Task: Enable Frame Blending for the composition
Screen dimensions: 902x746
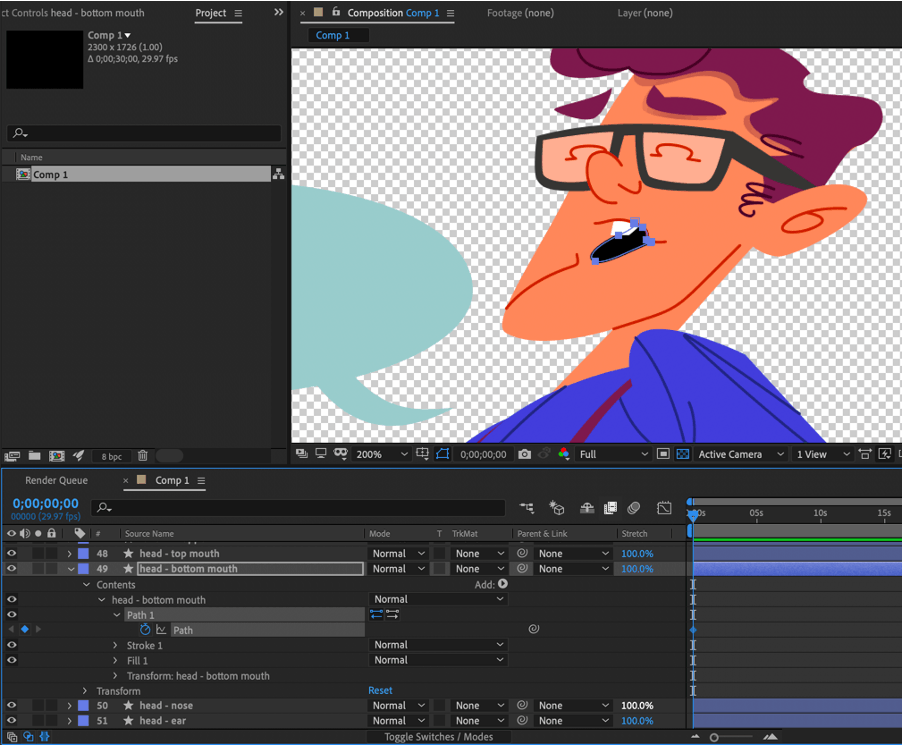Action: coord(612,508)
